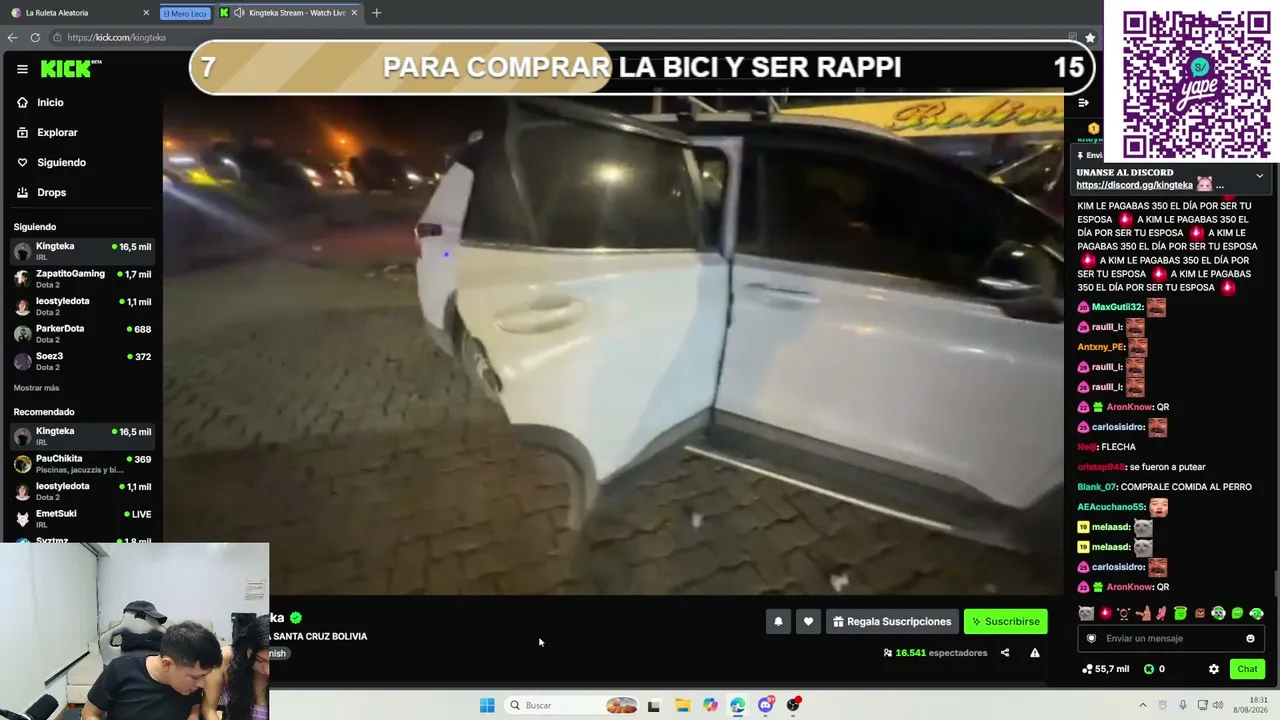Image resolution: width=1280 pixels, height=720 pixels.
Task: Click the Enviar un mensaje chat field
Action: click(x=1171, y=638)
